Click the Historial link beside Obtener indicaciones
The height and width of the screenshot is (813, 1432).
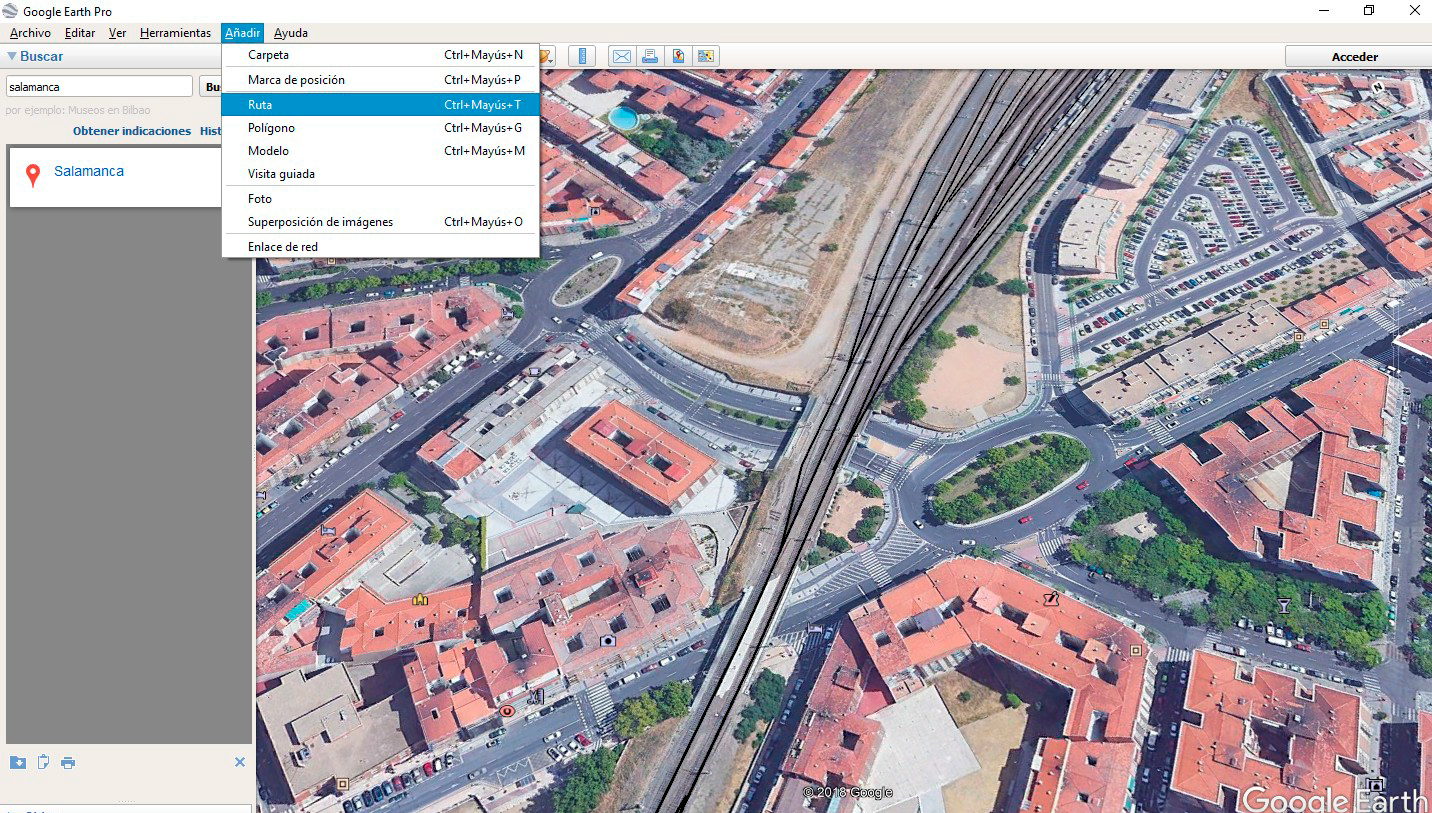(x=211, y=131)
